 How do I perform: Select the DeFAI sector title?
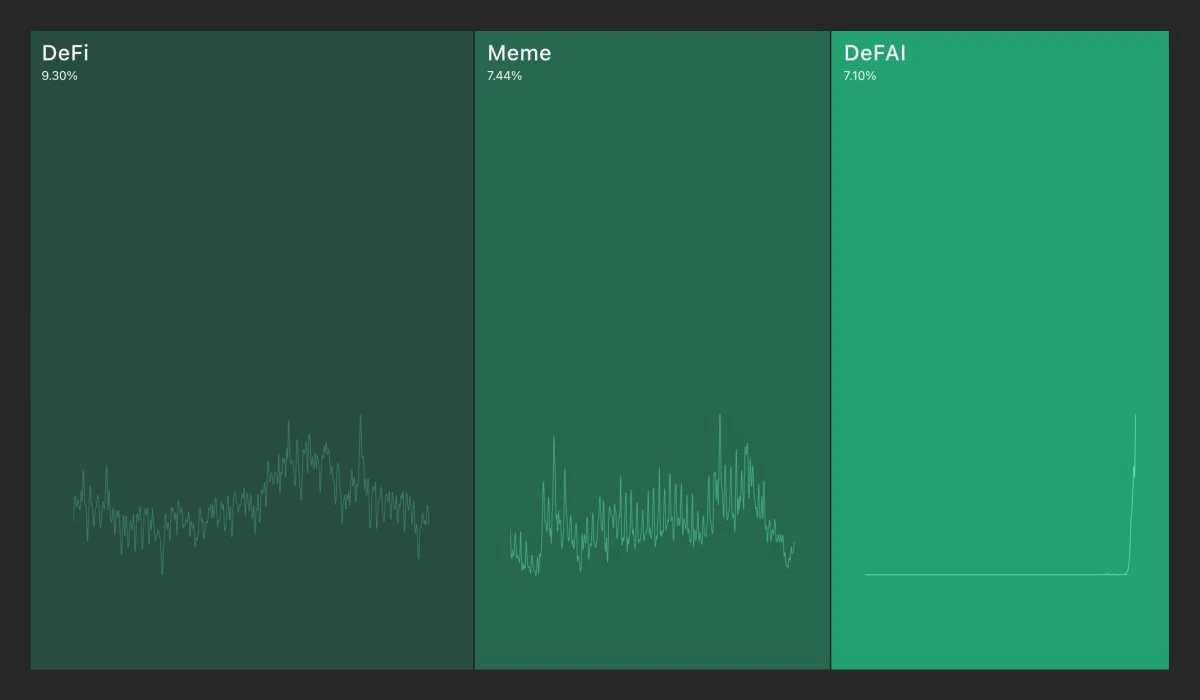874,54
